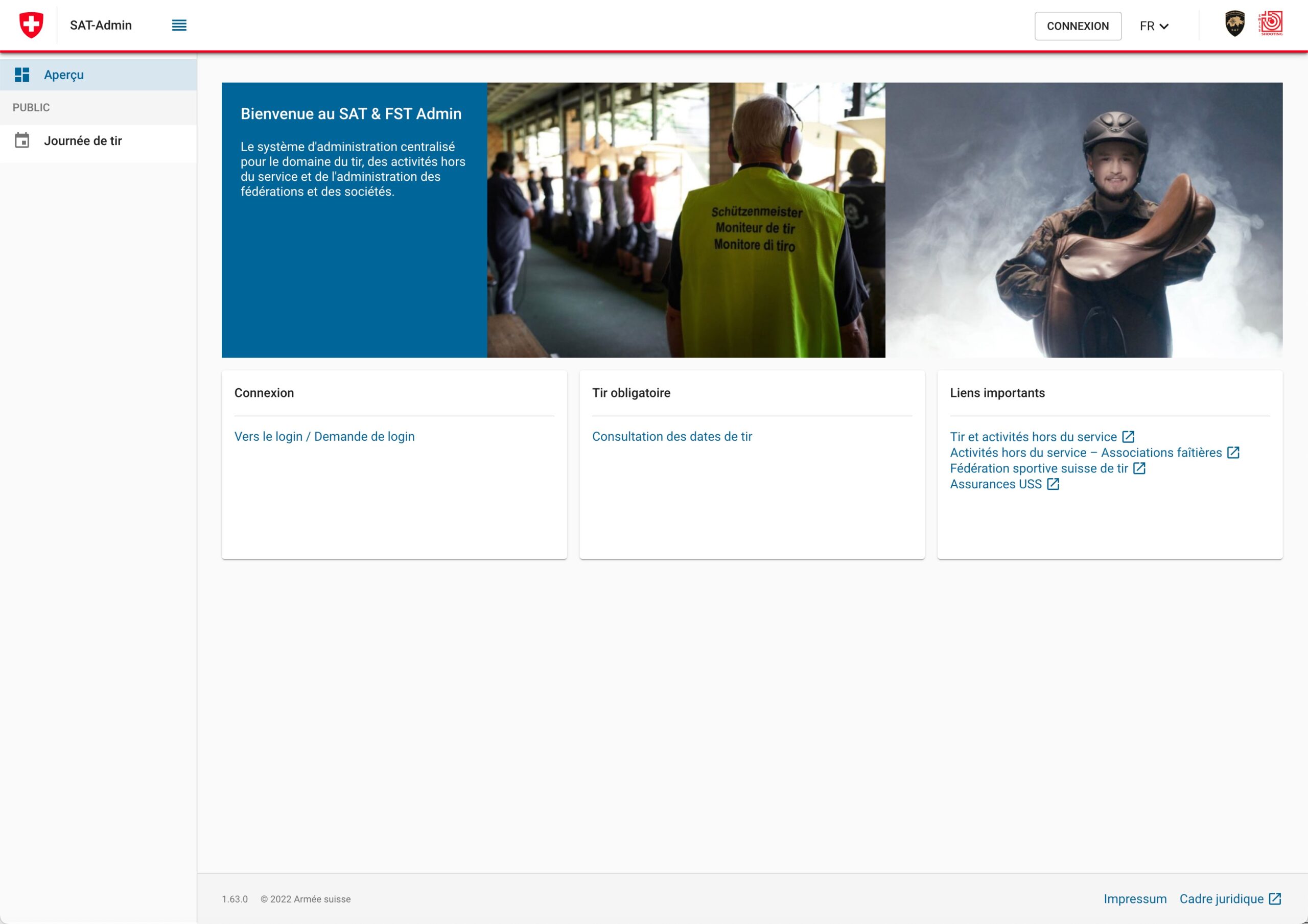Open Activités hors du service Associations faîtières
Screen dimensions: 1308x924
(1085, 453)
